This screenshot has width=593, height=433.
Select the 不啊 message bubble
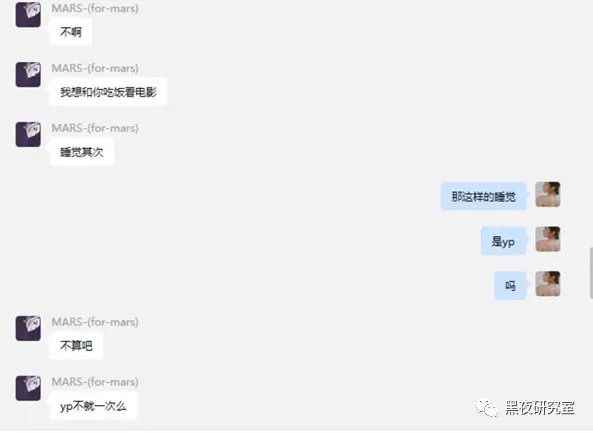pos(71,32)
